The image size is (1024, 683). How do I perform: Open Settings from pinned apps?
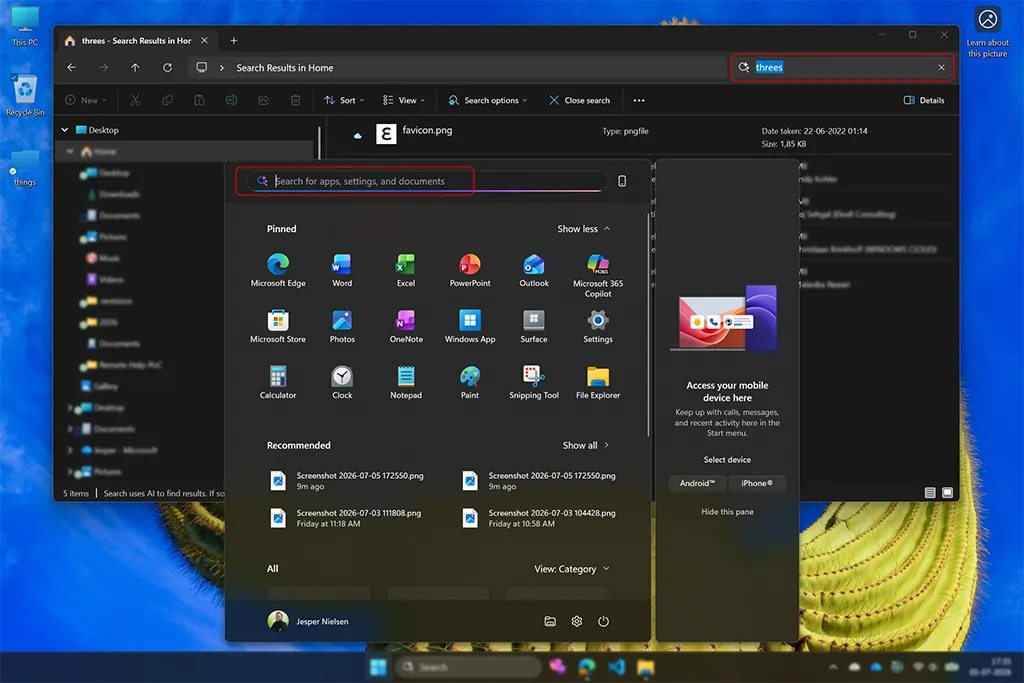(x=598, y=326)
